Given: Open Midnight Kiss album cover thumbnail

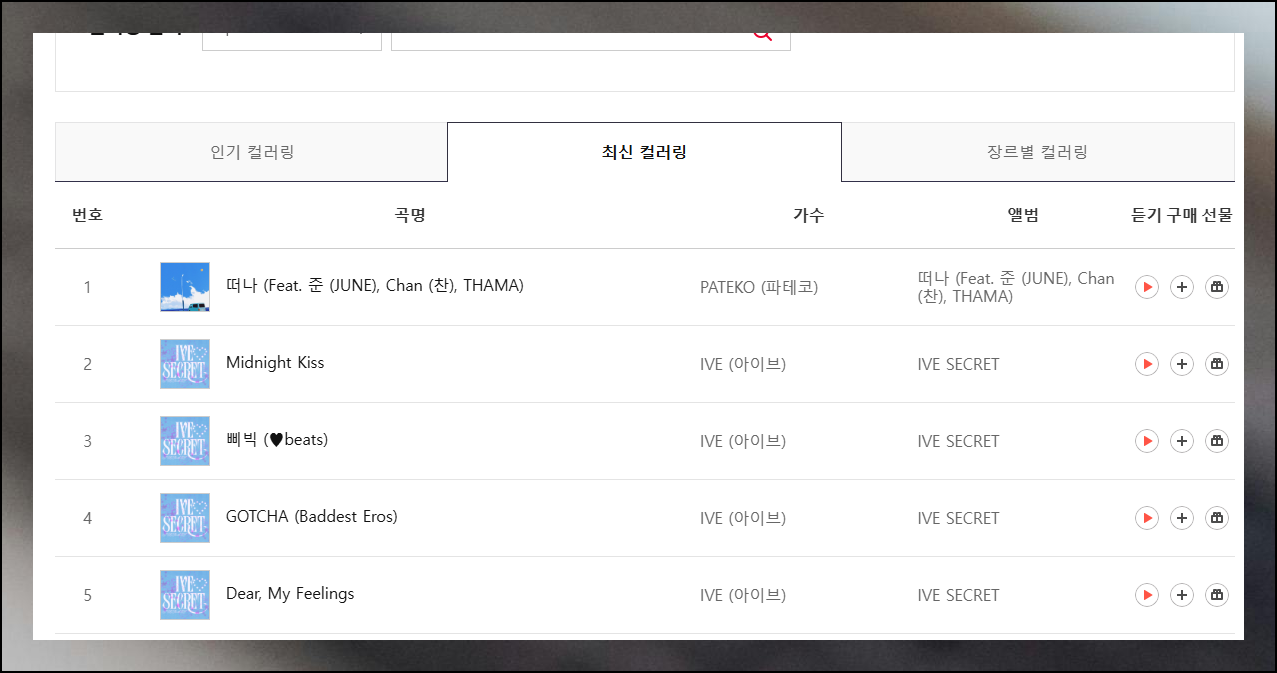Looking at the screenshot, I should [x=185, y=364].
